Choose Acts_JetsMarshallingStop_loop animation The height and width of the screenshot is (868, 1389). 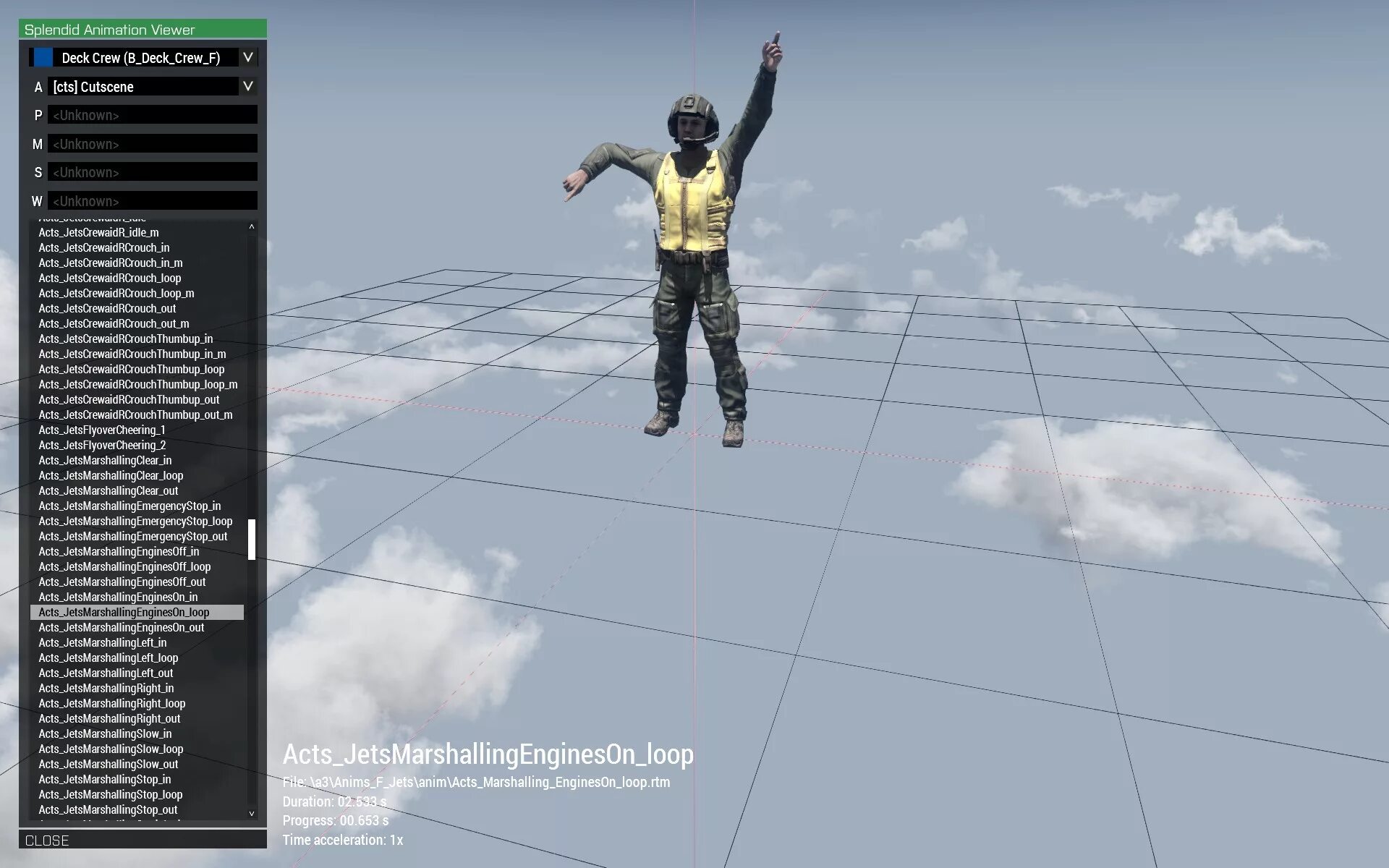pyautogui.click(x=110, y=794)
